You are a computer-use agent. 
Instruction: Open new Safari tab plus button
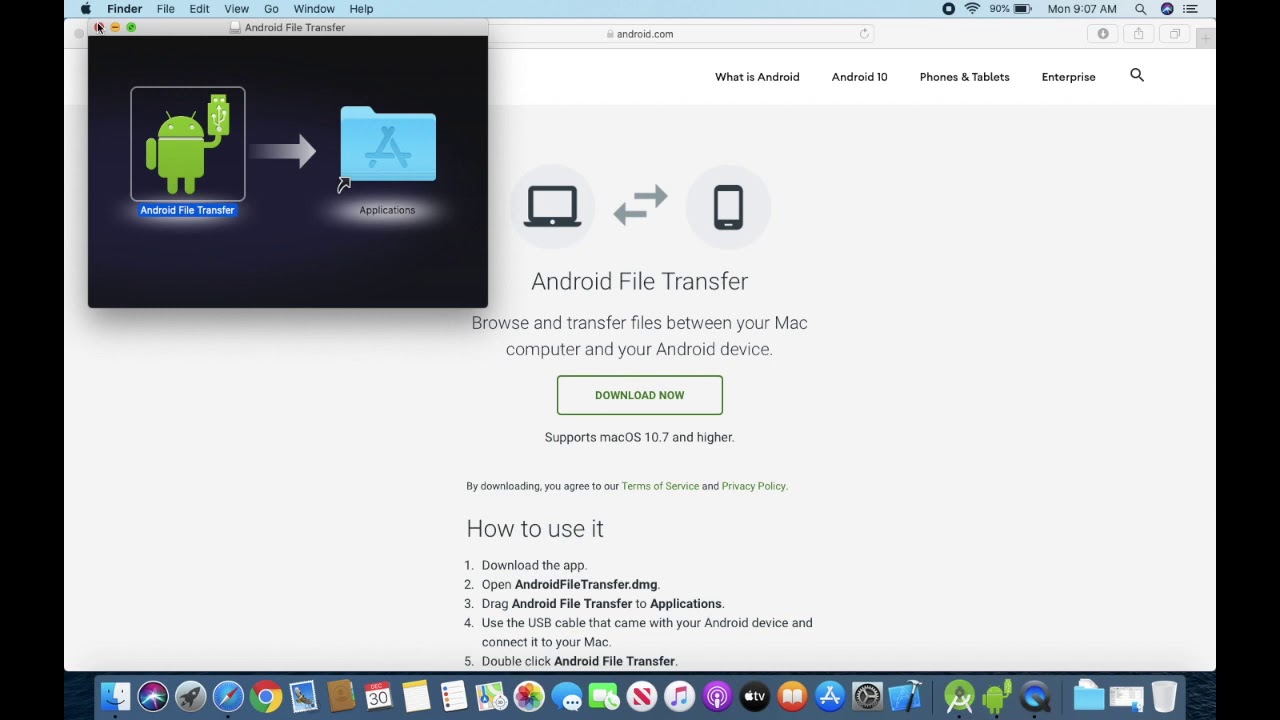(x=1206, y=38)
